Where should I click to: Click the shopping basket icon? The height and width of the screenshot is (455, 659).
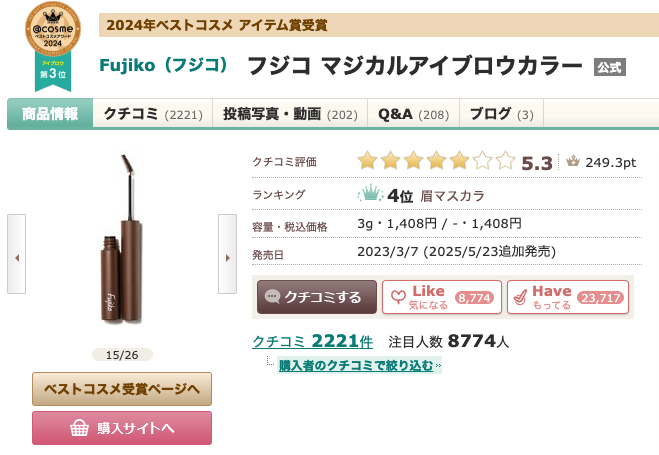[79, 428]
